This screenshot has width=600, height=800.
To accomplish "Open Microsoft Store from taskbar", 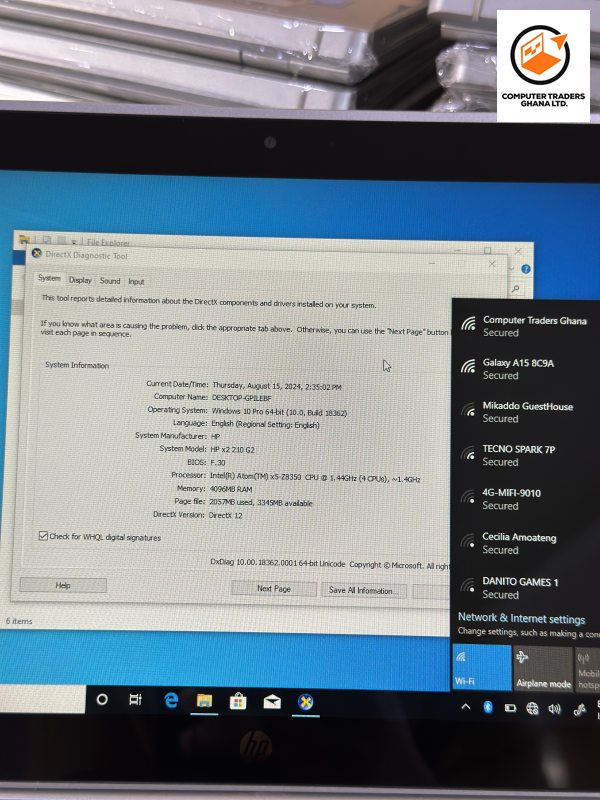I will pyautogui.click(x=238, y=702).
